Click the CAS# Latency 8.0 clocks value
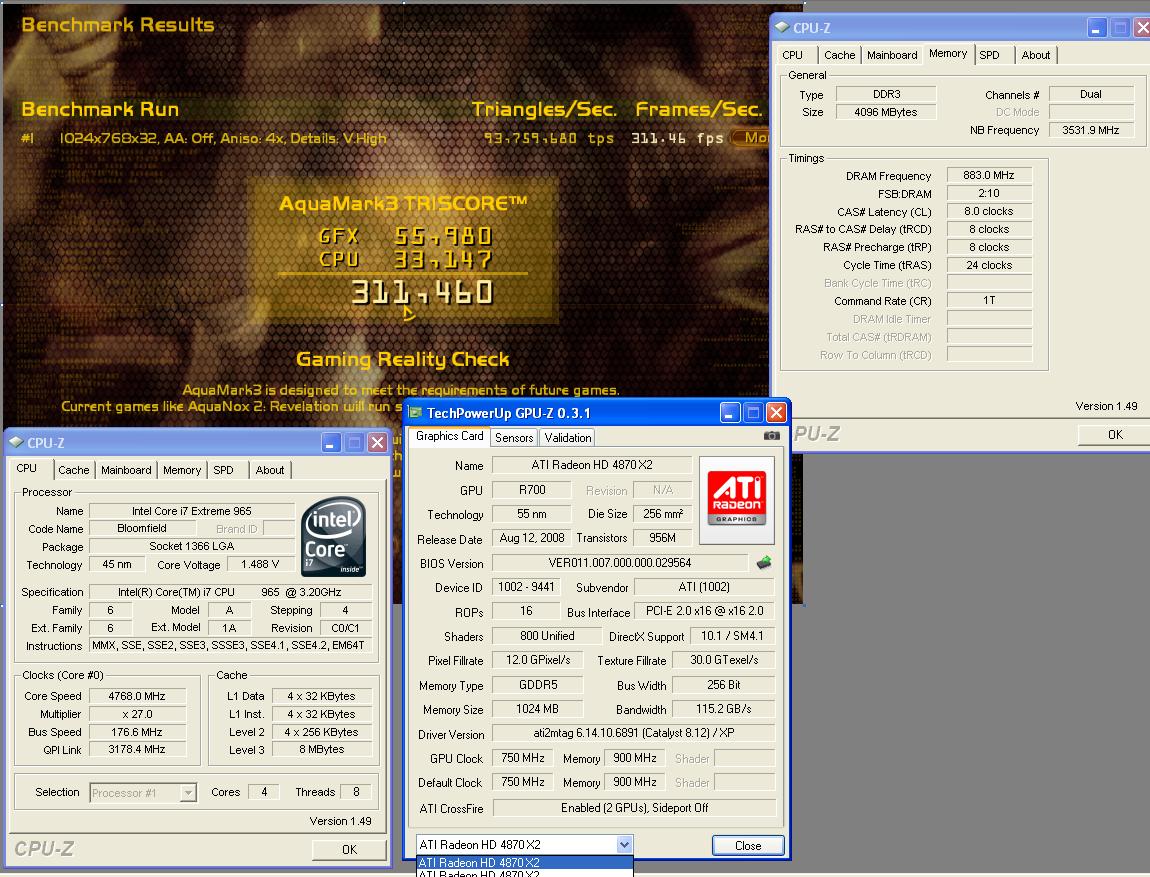Screen dimensions: 1150x877 click(x=989, y=211)
